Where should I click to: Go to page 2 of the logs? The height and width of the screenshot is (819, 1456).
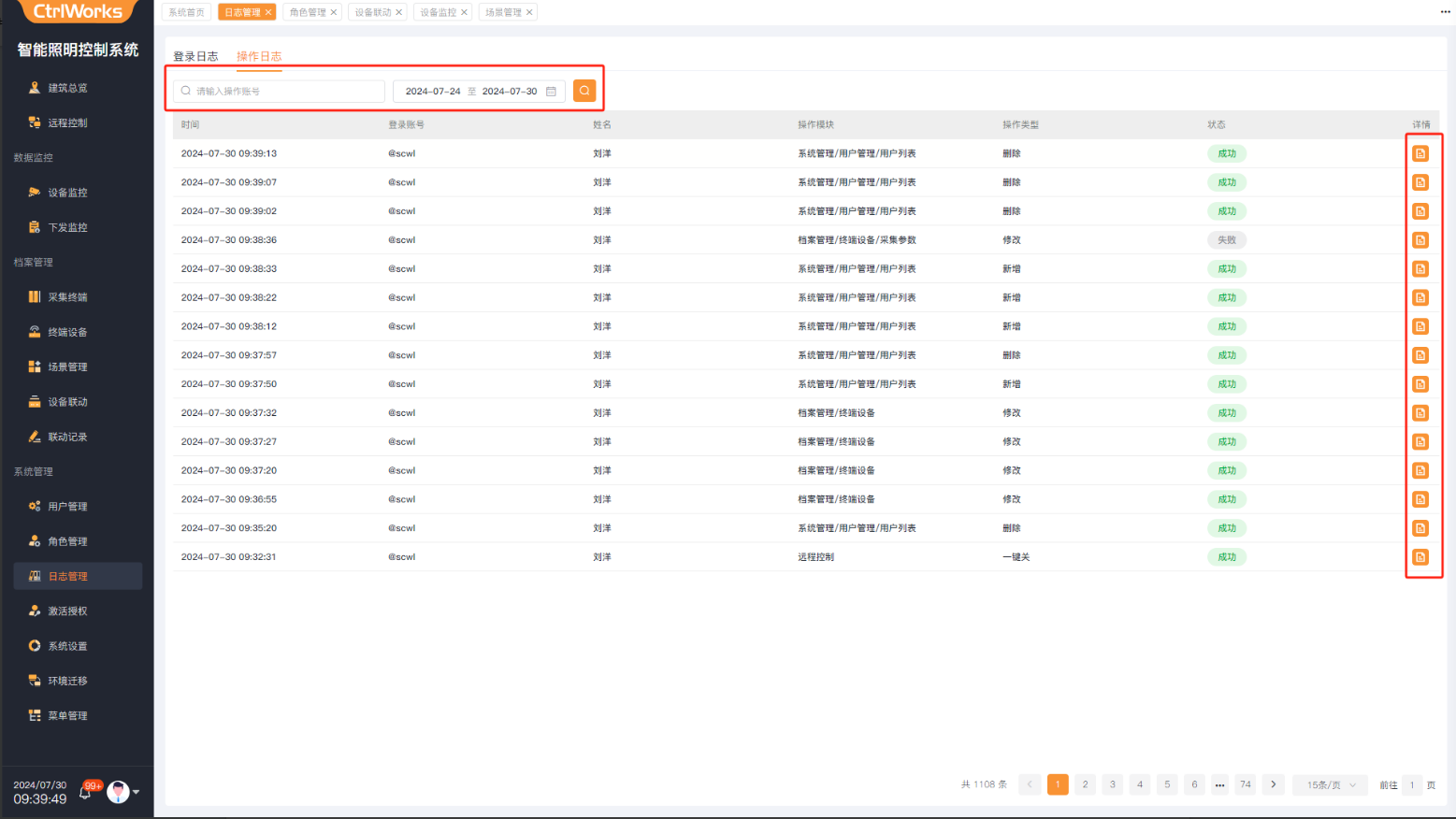(1085, 784)
